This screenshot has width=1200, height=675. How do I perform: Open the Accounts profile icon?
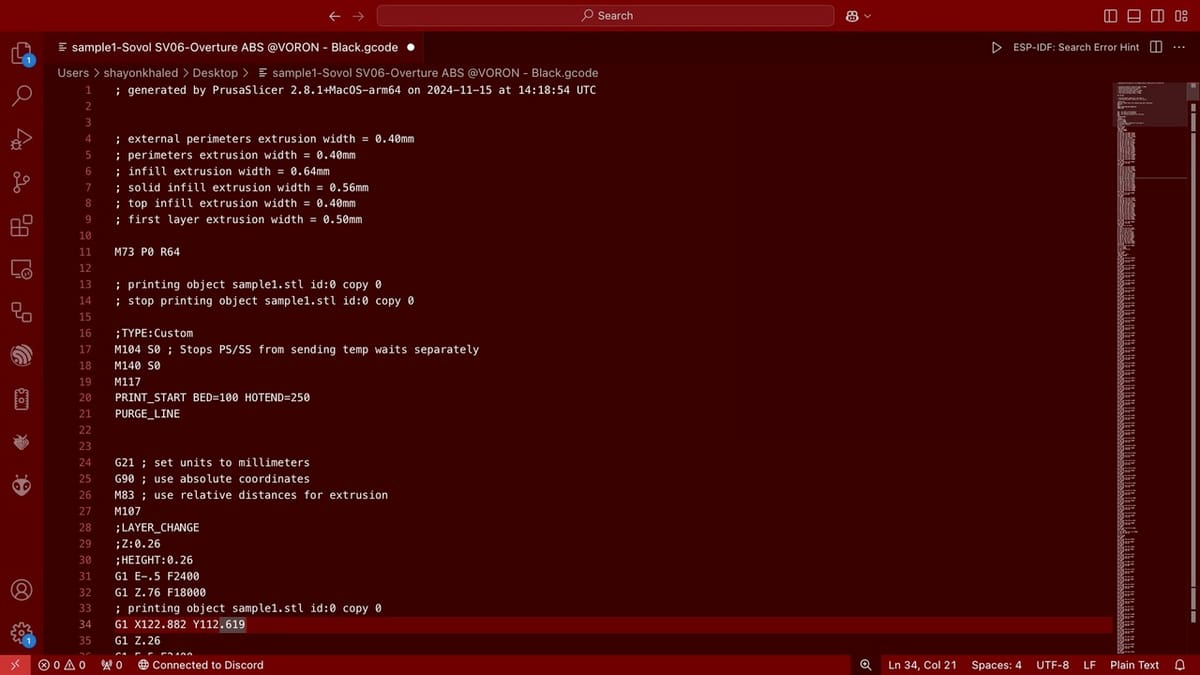[21, 590]
